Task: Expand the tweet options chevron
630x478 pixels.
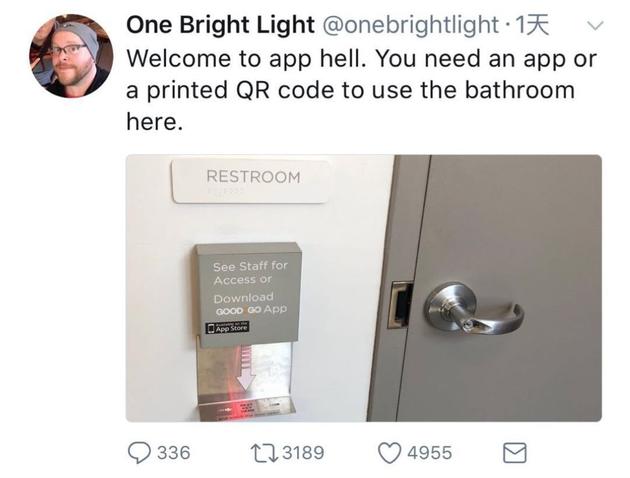Action: pyautogui.click(x=595, y=26)
